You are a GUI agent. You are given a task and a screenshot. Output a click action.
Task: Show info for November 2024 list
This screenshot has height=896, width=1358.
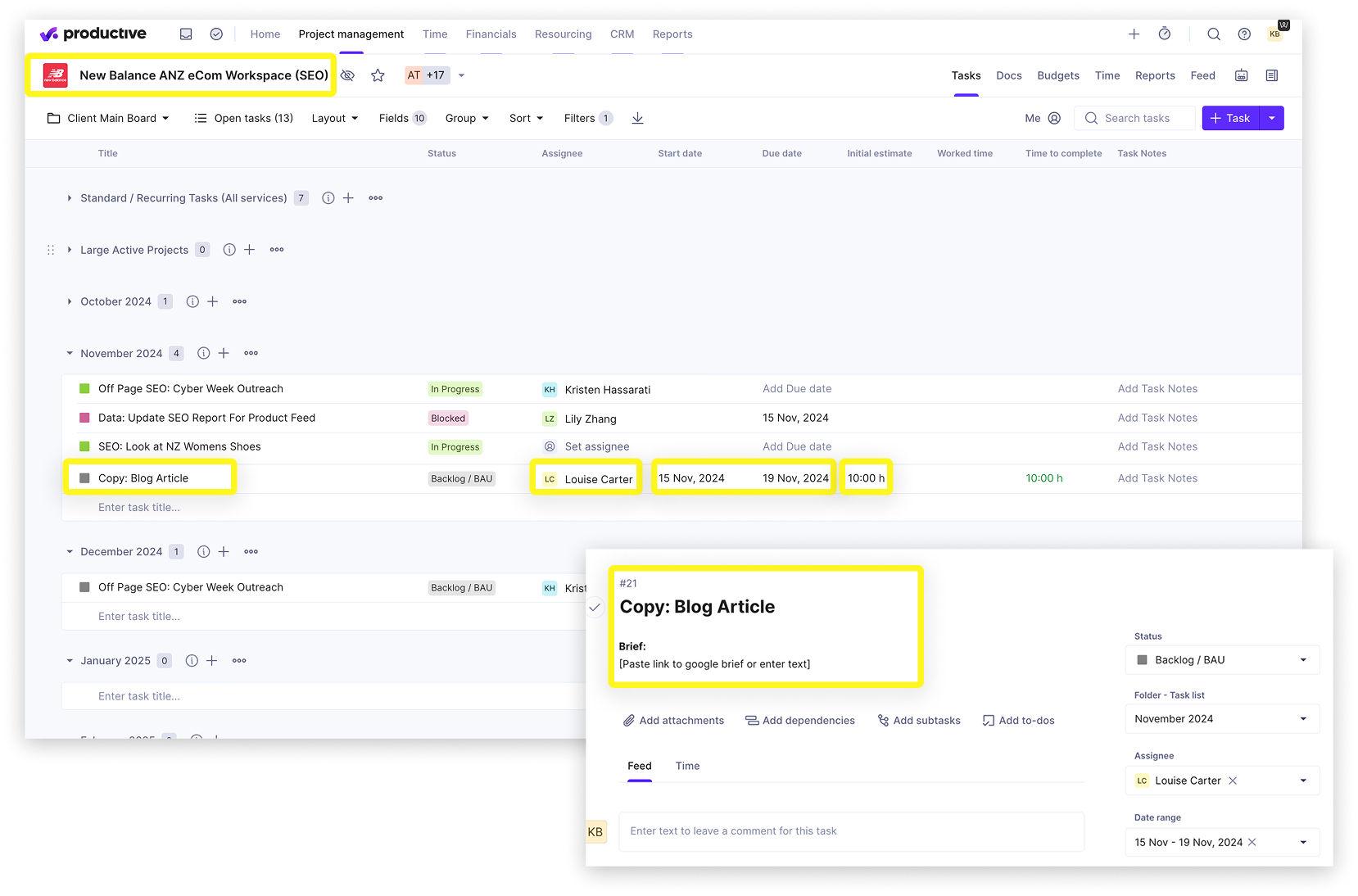click(204, 353)
